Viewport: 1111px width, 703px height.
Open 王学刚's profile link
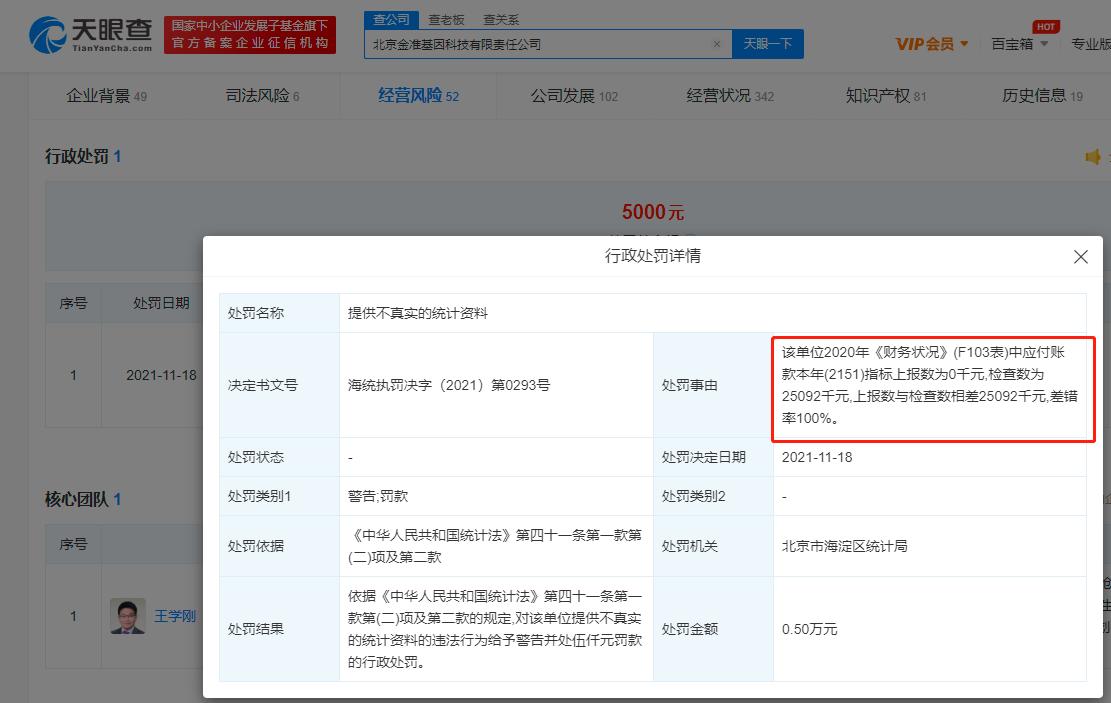(x=175, y=616)
